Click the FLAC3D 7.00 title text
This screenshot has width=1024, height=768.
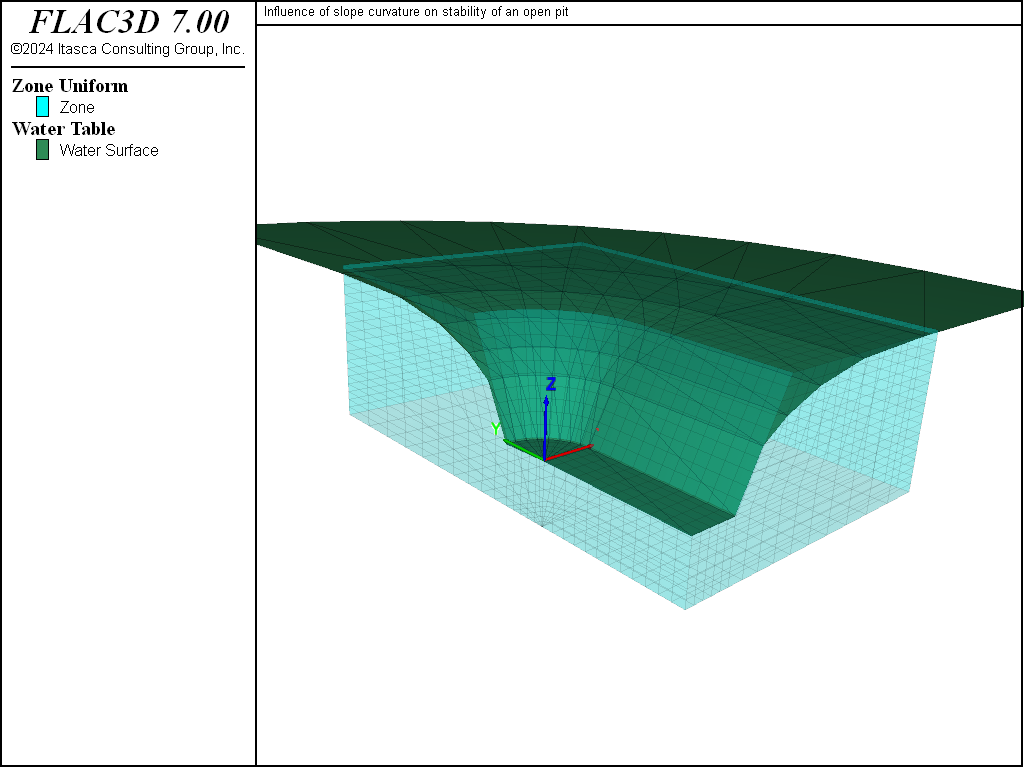(129, 22)
